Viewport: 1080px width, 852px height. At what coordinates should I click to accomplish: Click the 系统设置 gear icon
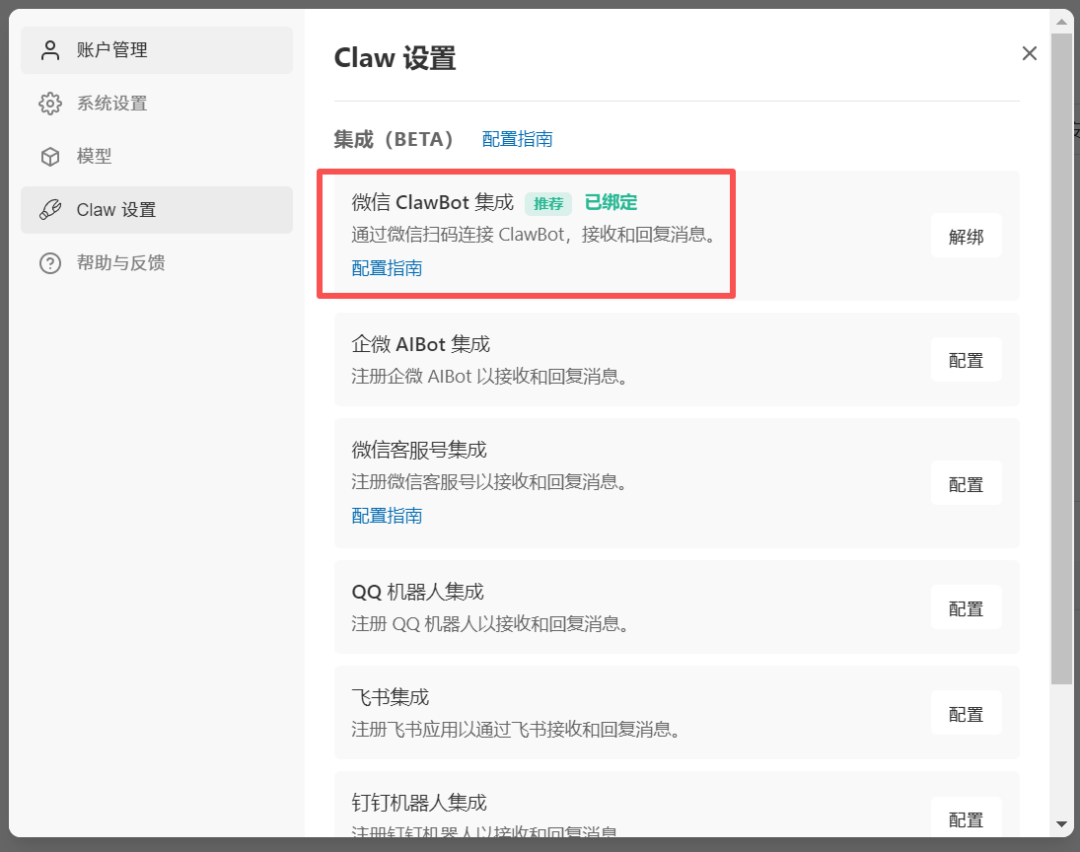point(50,103)
